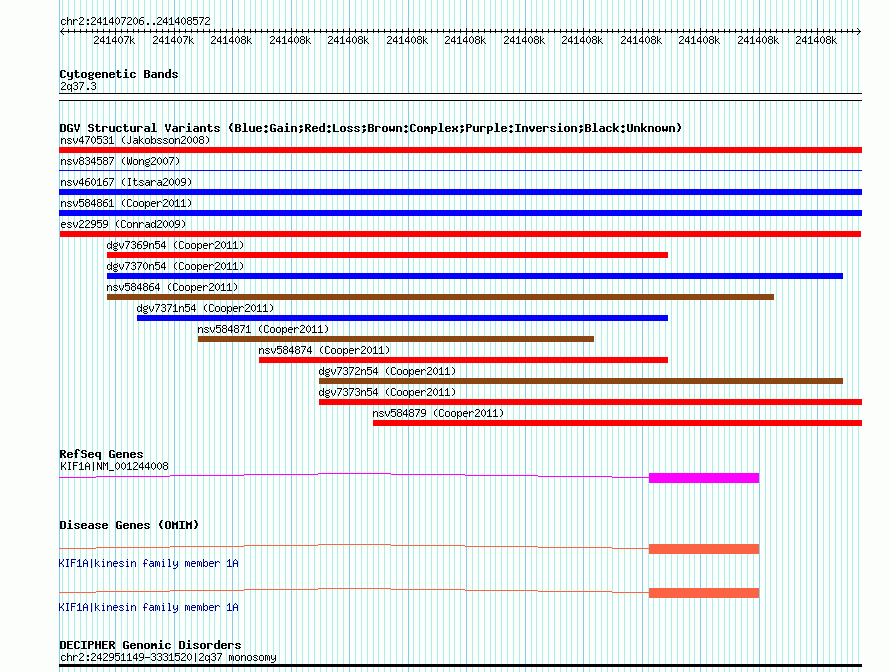Viewport: 890px width, 672px height.
Task: Click the dgv7373n54 red loss bar
Action: (x=590, y=402)
